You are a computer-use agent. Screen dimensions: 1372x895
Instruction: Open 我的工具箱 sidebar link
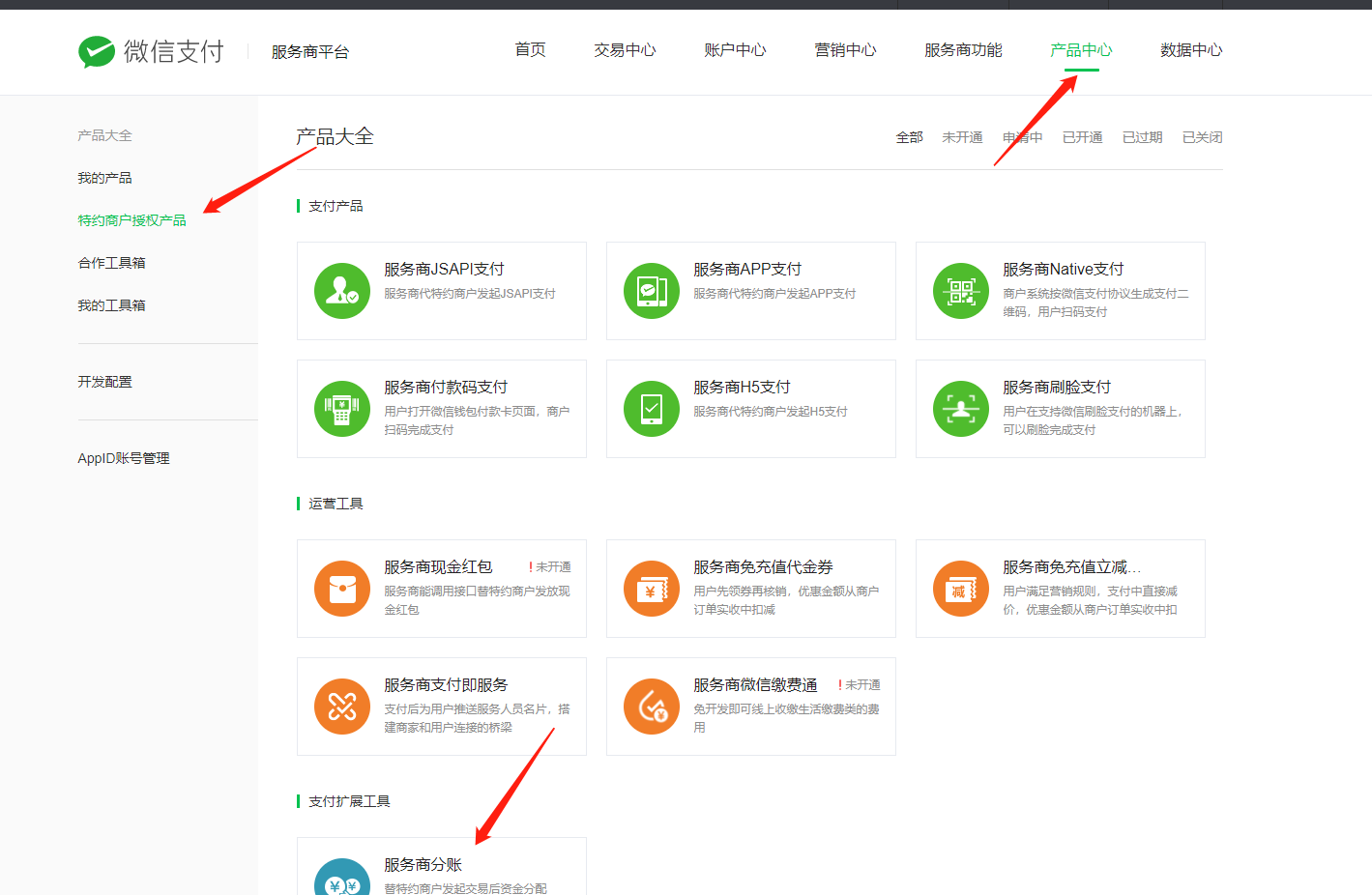tap(112, 305)
